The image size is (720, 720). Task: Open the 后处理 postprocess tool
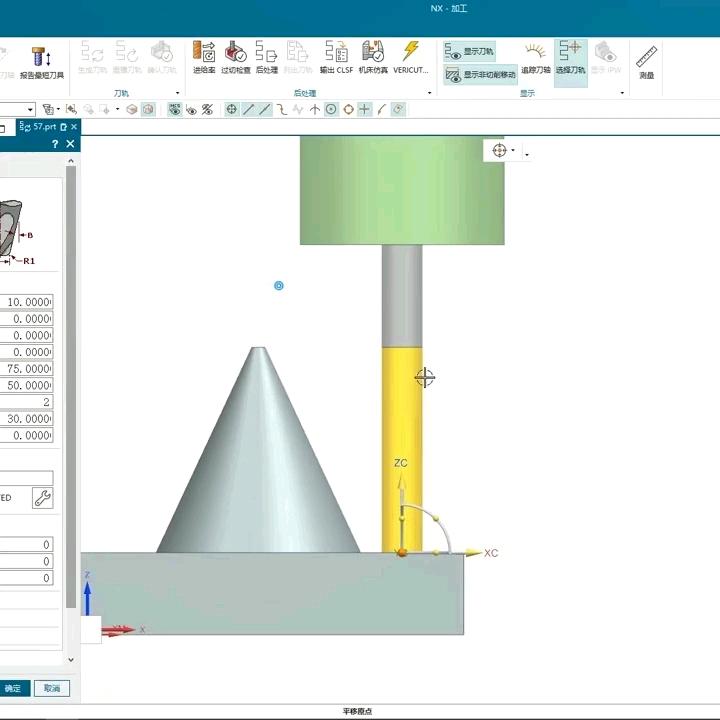tap(266, 57)
